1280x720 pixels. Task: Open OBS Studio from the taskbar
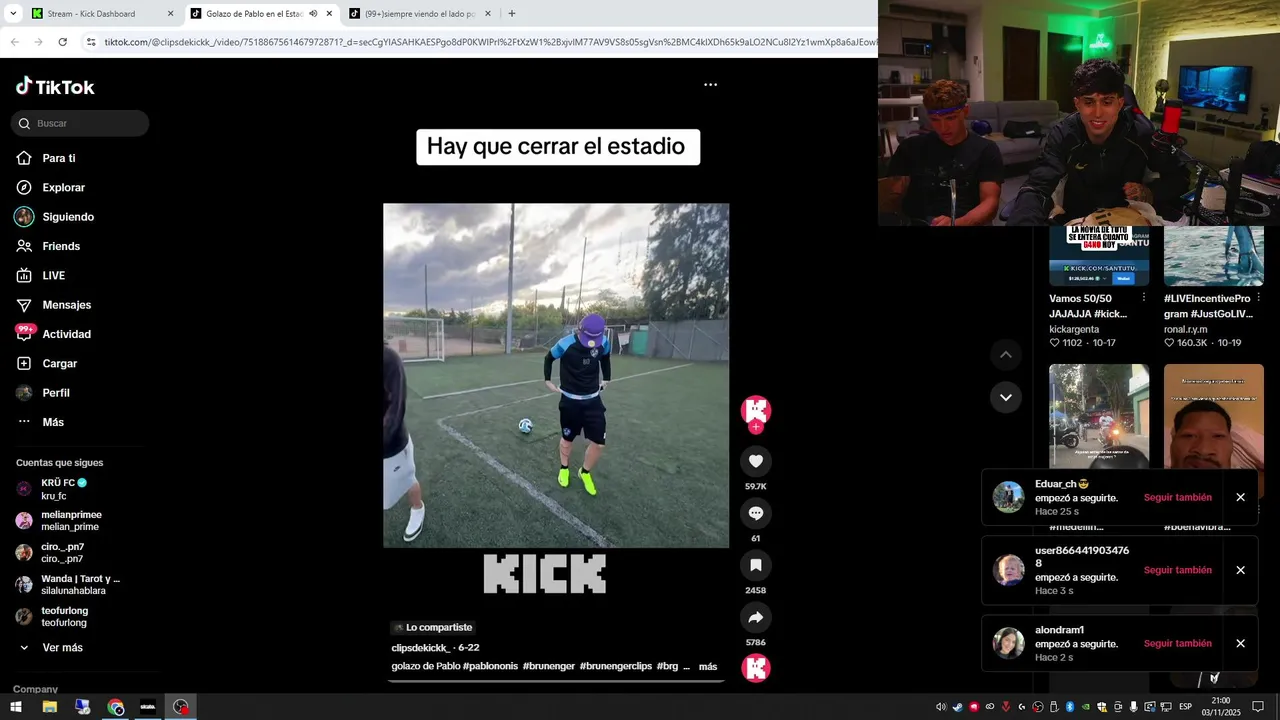coord(180,707)
